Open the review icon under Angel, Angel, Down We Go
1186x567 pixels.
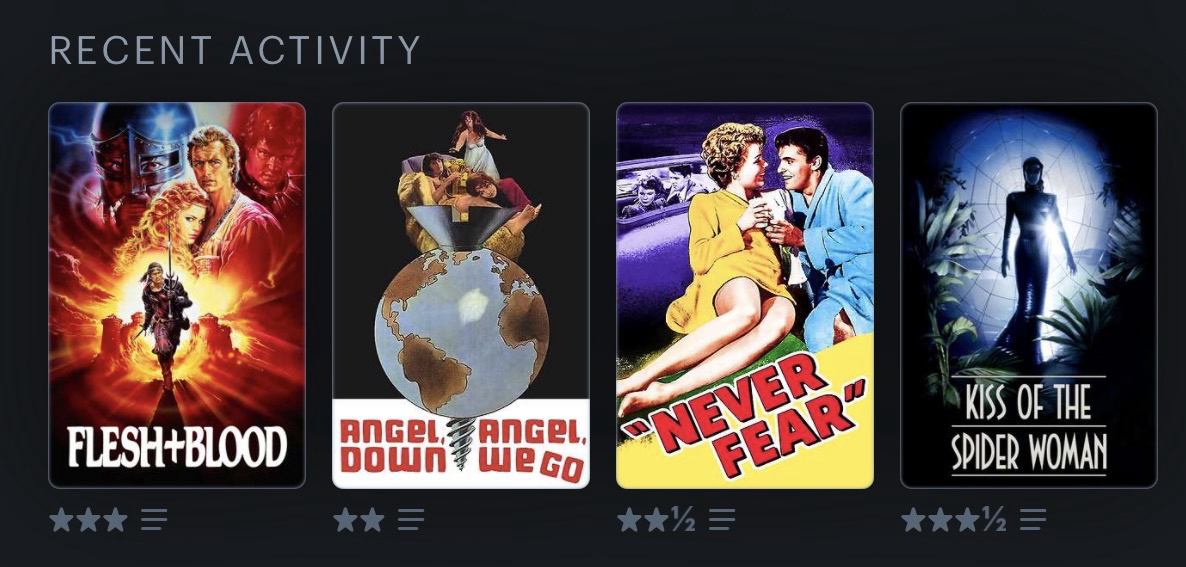point(411,519)
